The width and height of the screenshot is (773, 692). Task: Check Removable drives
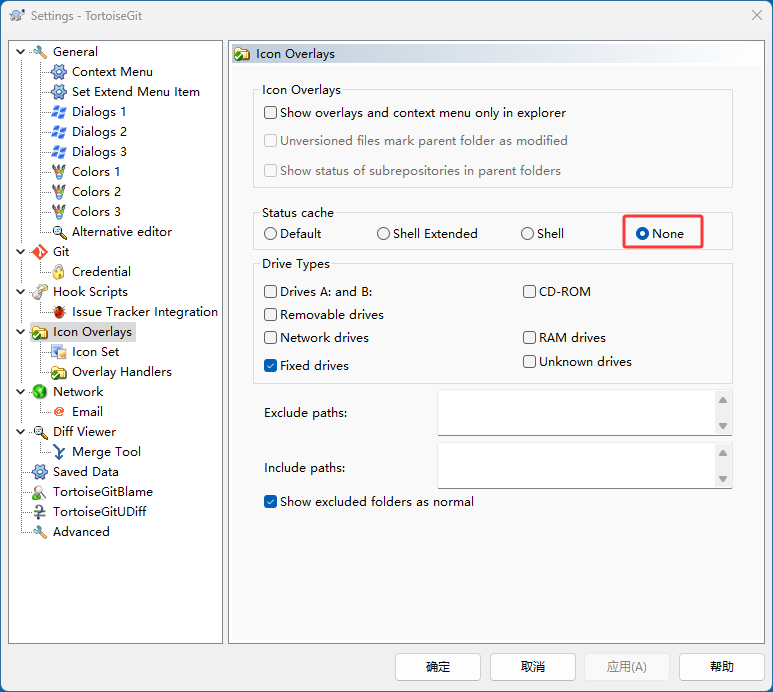[x=270, y=314]
